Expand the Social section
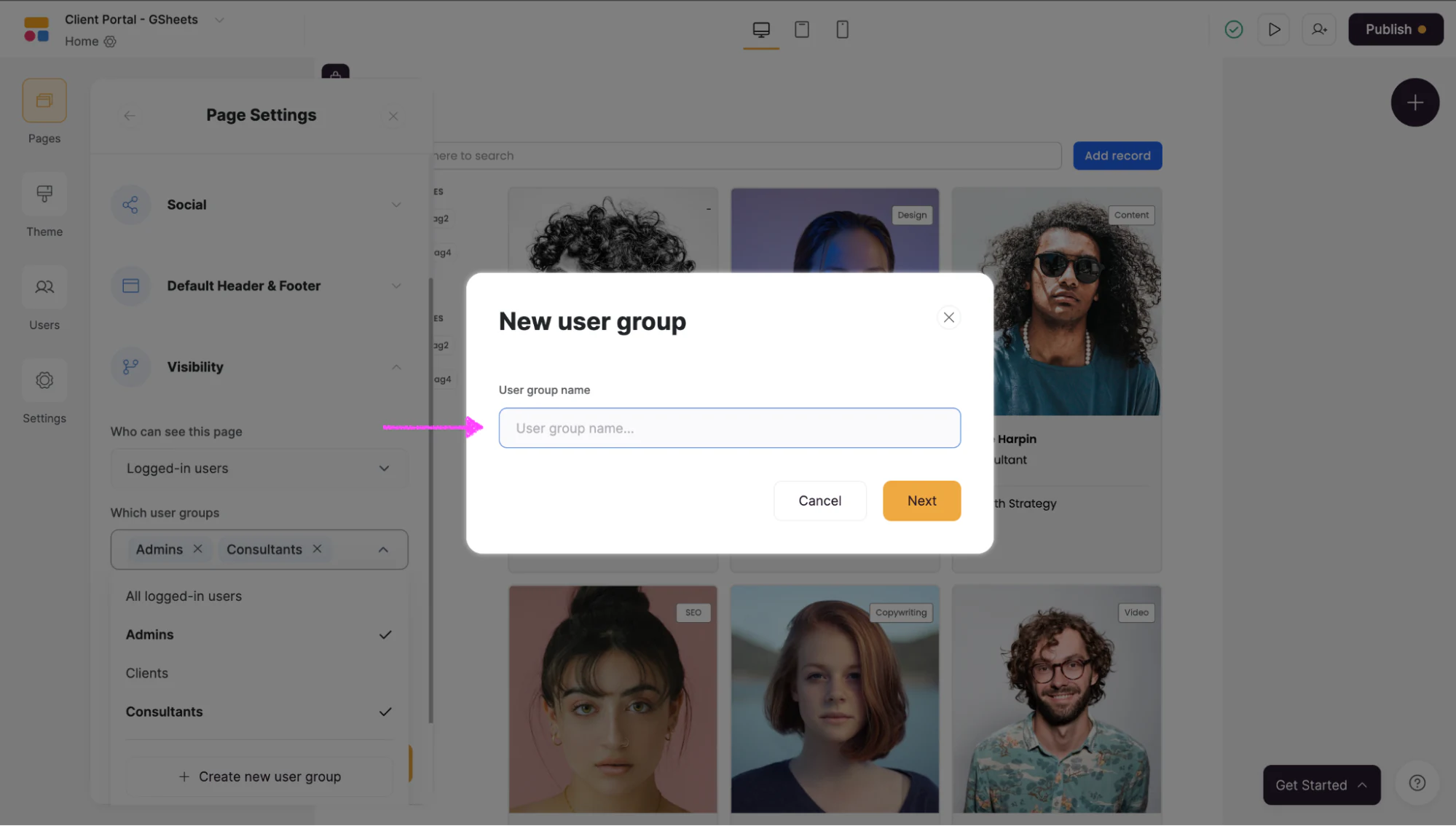The width and height of the screenshot is (1456, 826). (259, 205)
